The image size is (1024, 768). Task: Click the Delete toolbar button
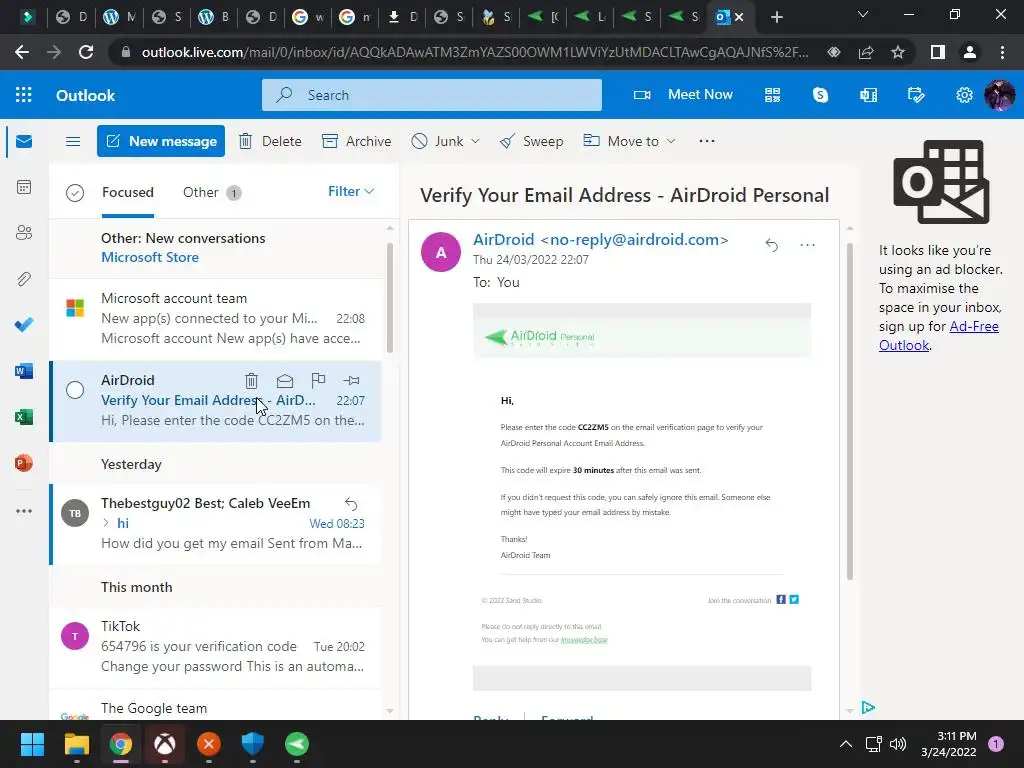[270, 141]
